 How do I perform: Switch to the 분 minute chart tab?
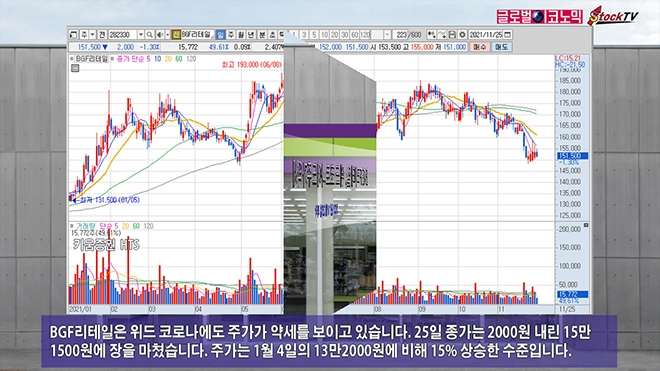[262, 35]
